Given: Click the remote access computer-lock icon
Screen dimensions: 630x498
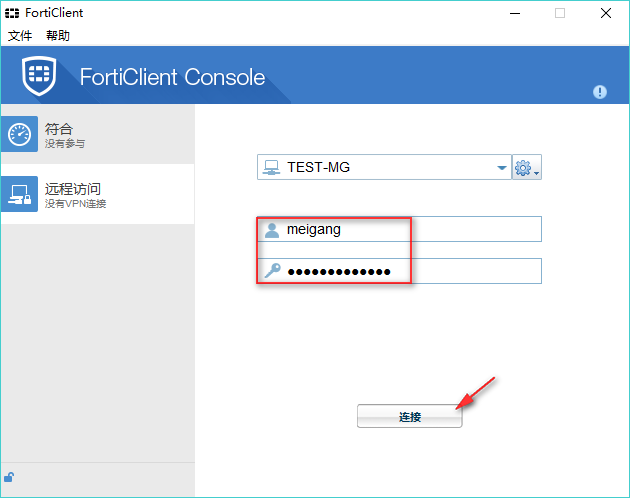Looking at the screenshot, I should [20, 194].
